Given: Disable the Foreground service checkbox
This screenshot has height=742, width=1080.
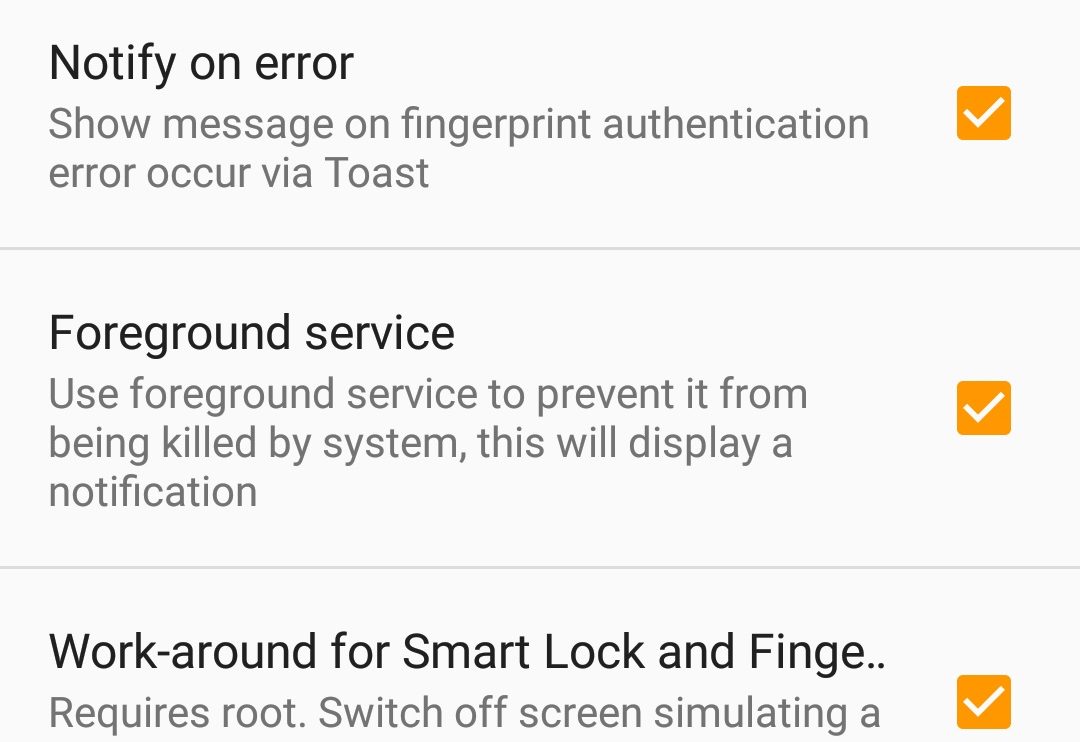Looking at the screenshot, I should coord(984,408).
